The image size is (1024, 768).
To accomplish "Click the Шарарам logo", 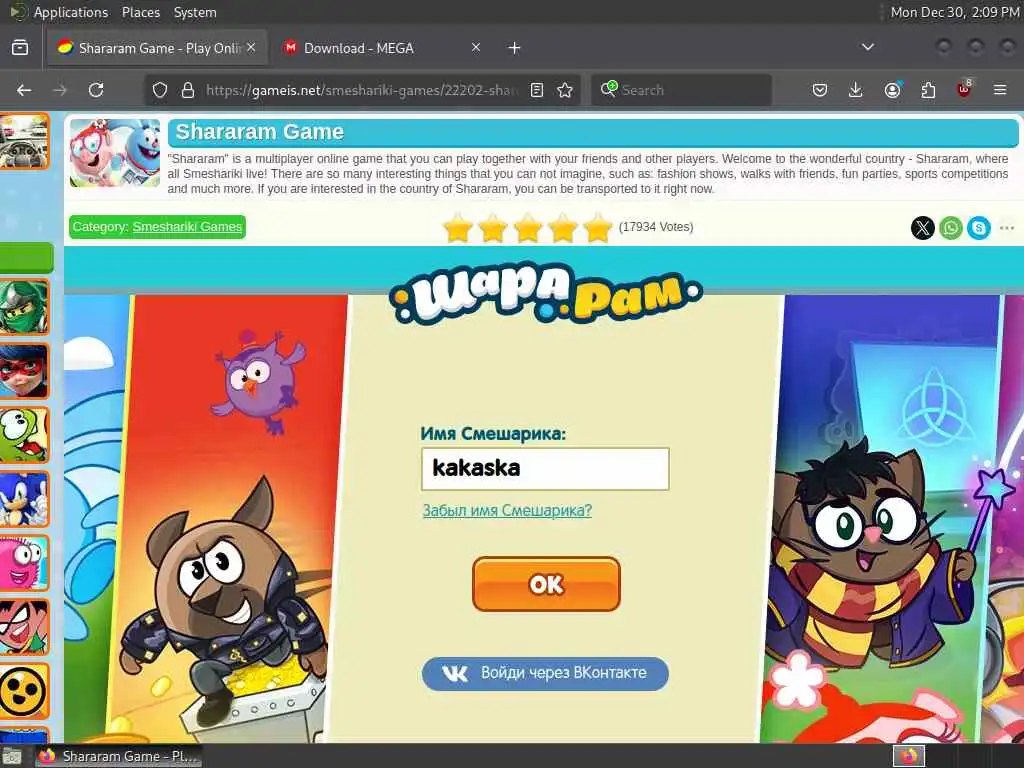I will click(546, 294).
